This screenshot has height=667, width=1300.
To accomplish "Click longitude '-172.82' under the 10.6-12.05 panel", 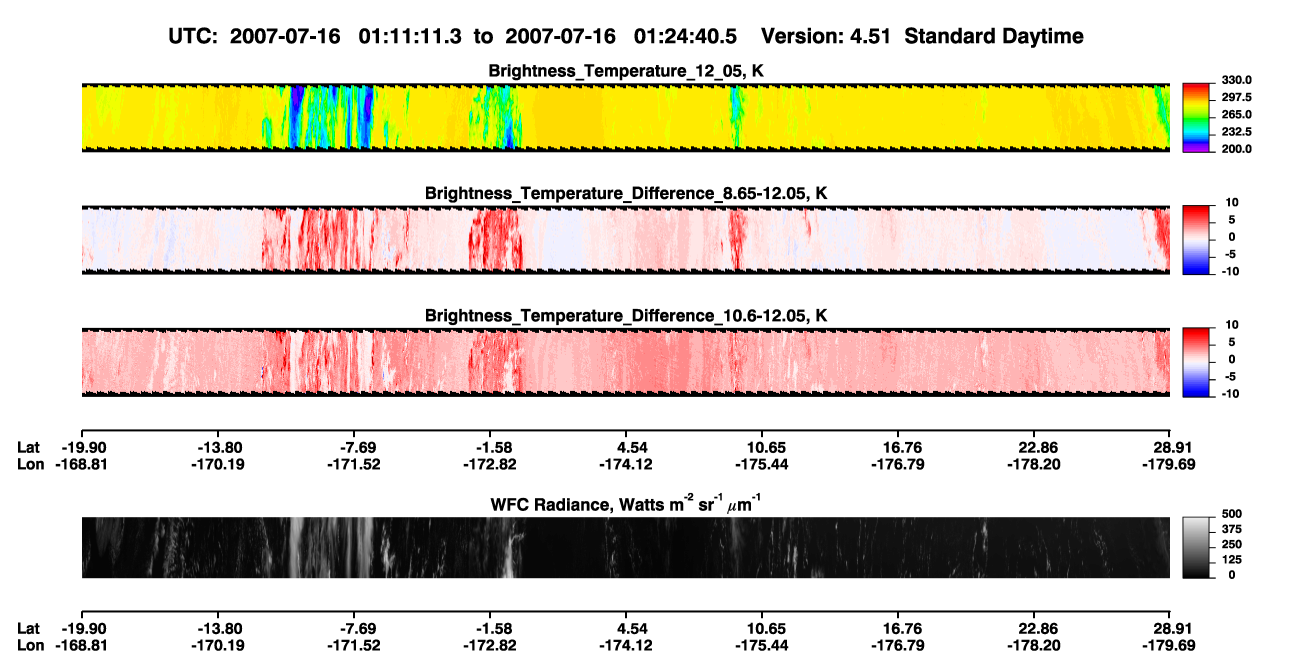I will 490,464.
